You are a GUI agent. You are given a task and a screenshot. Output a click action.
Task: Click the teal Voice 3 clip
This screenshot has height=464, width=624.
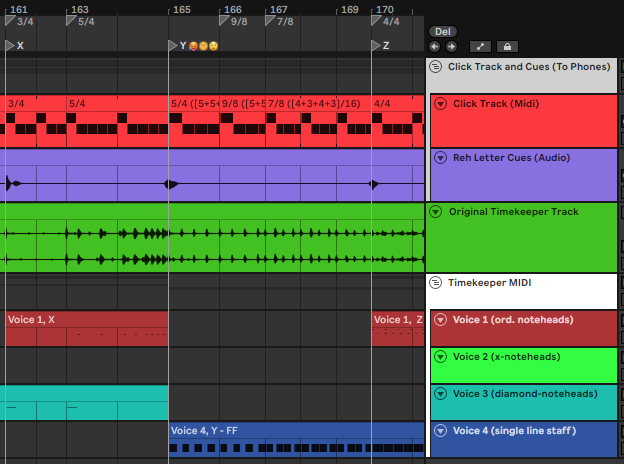84,402
